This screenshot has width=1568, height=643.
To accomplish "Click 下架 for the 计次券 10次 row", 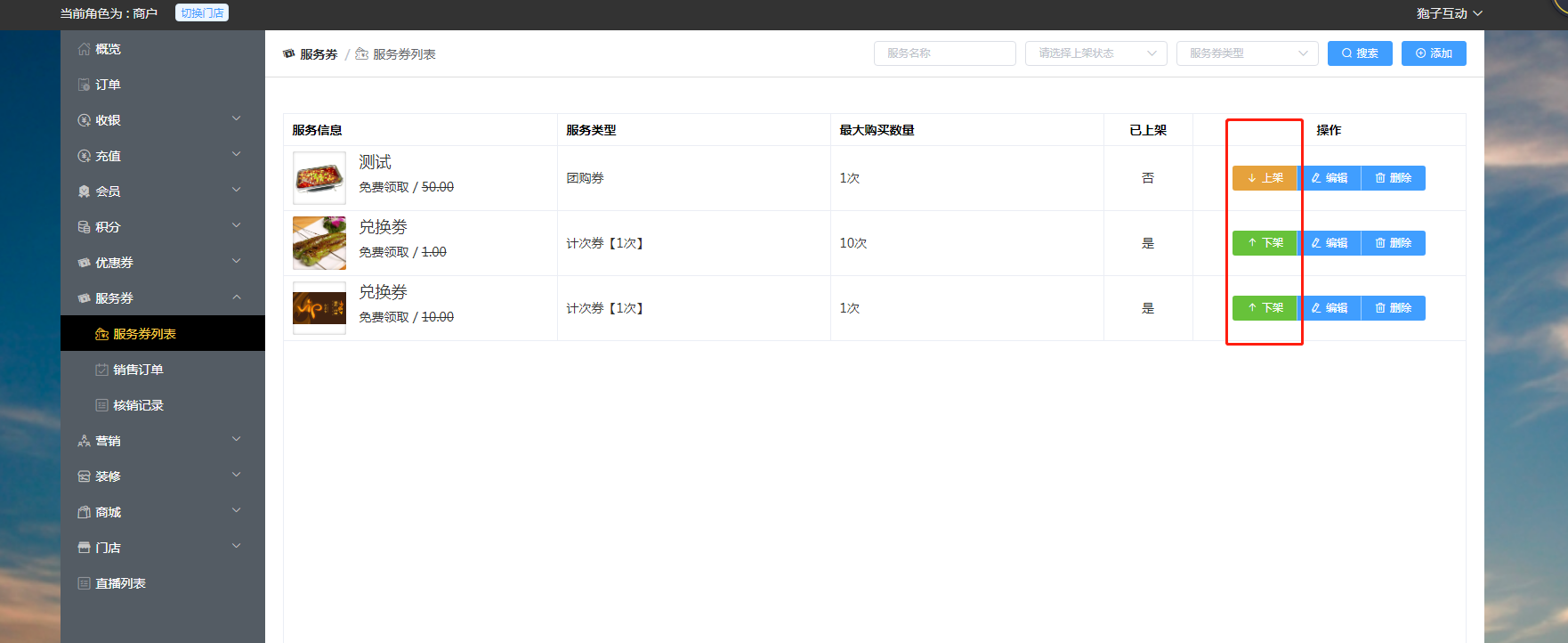I will [x=1265, y=243].
